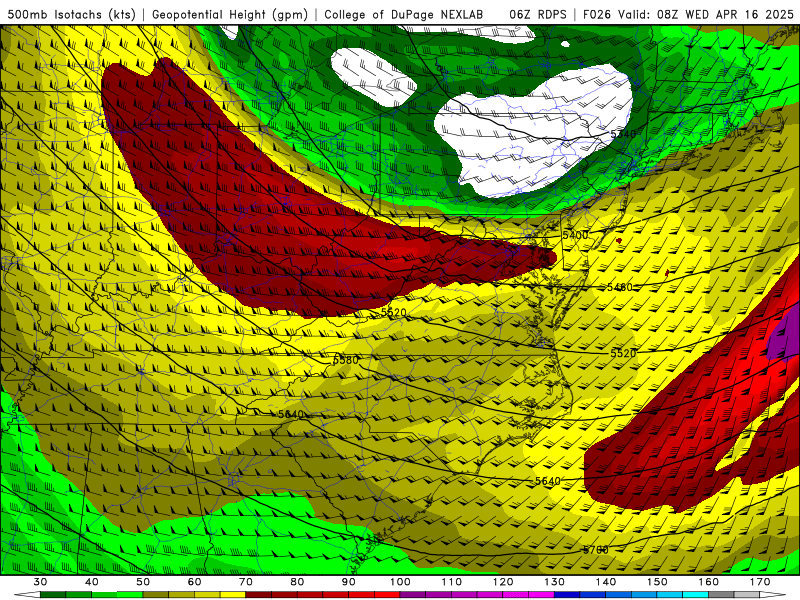Pick the gray colorbar swatch after 160

(x=721, y=595)
